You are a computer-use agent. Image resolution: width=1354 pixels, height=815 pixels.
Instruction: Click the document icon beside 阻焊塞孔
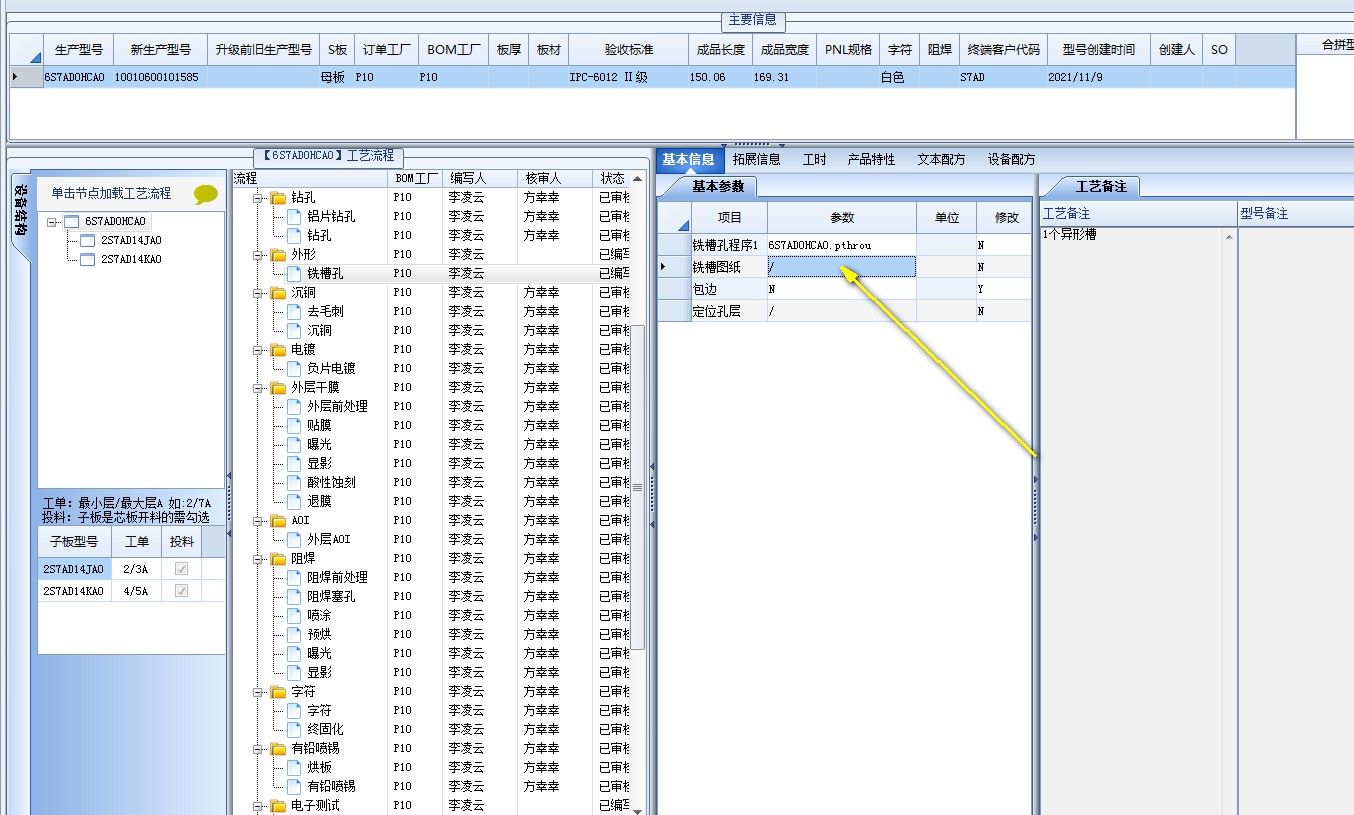[294, 597]
